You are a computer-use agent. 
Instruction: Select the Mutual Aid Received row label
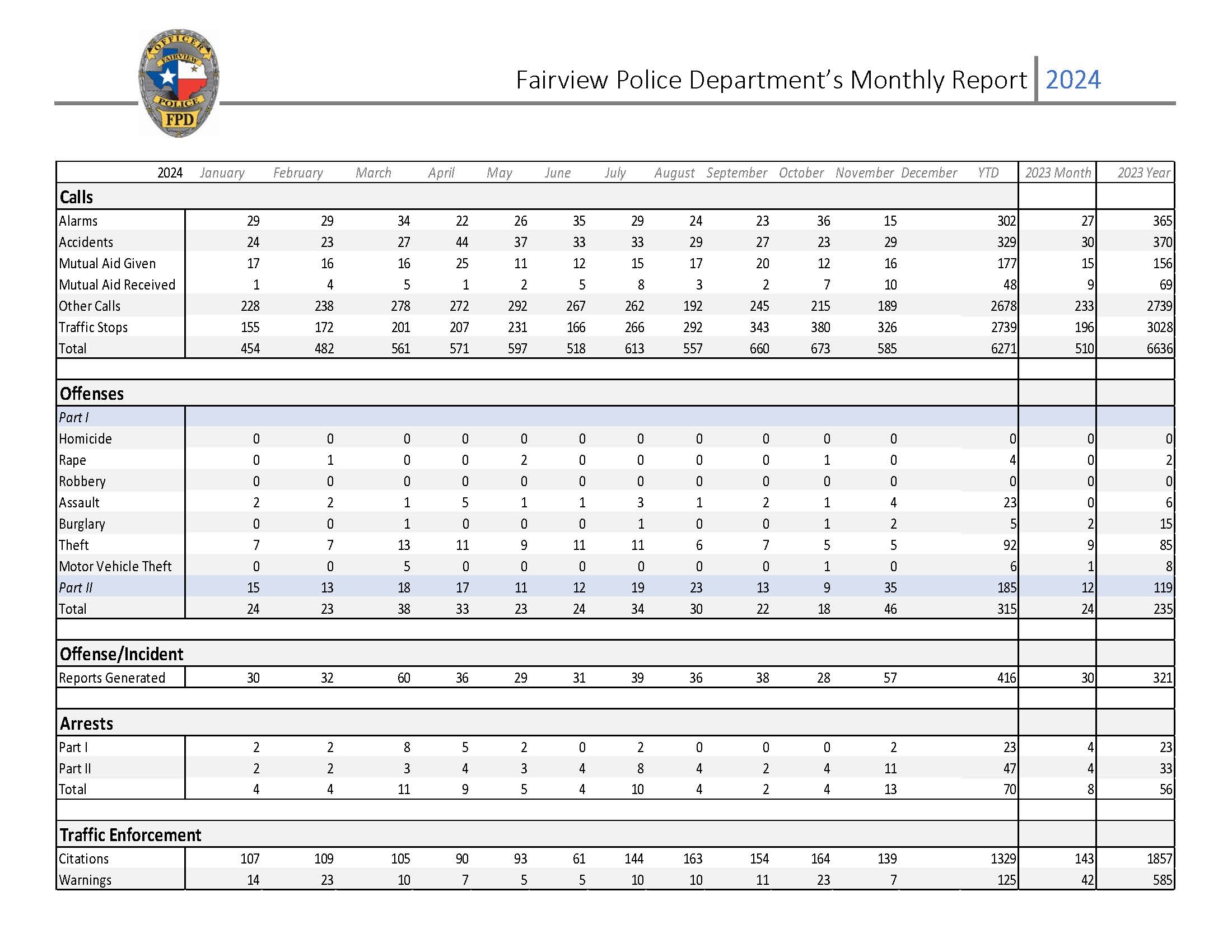click(x=118, y=285)
